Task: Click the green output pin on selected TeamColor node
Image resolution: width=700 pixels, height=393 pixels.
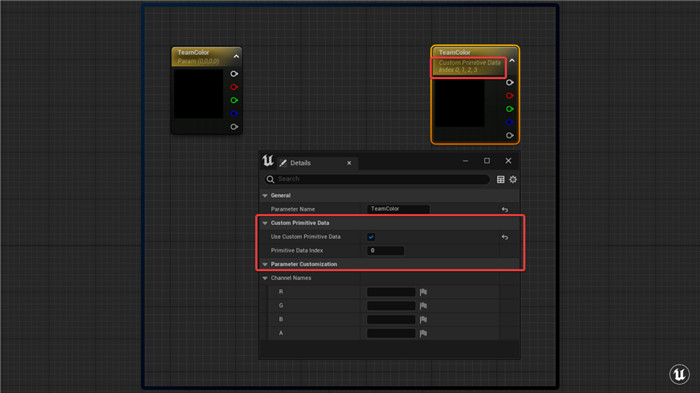Action: 509,109
